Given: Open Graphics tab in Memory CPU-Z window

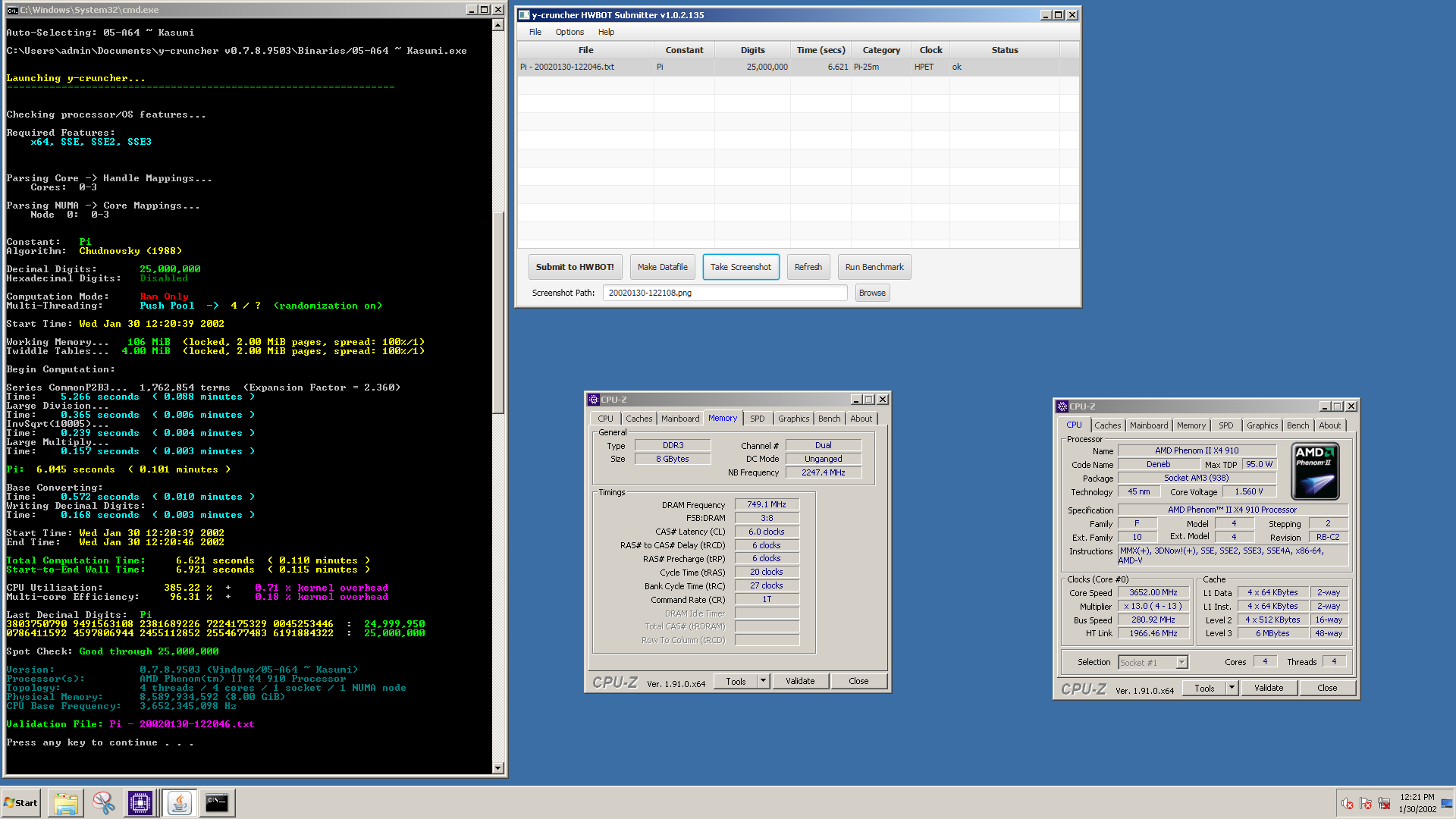Looking at the screenshot, I should (794, 419).
